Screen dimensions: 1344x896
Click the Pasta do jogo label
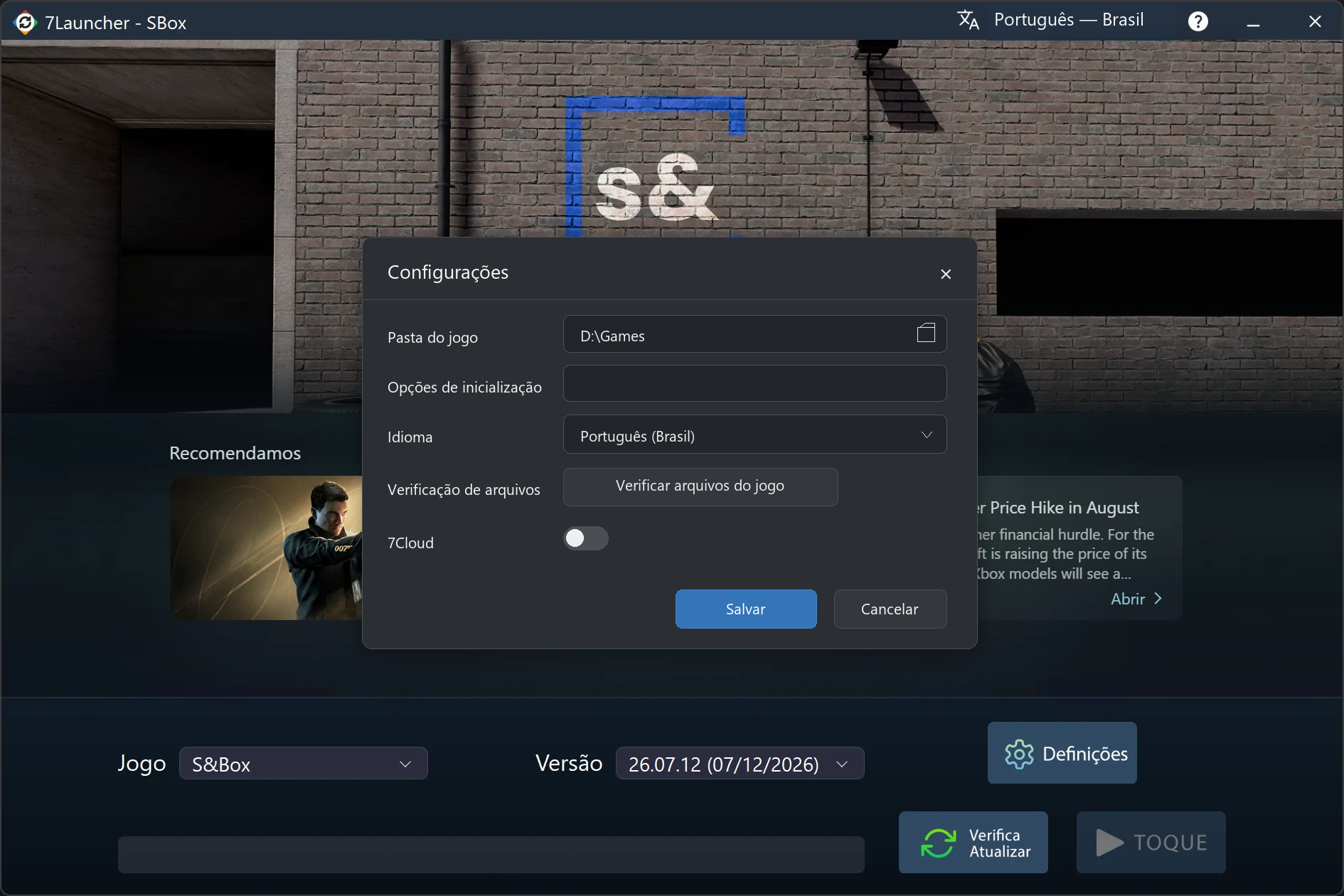[432, 338]
